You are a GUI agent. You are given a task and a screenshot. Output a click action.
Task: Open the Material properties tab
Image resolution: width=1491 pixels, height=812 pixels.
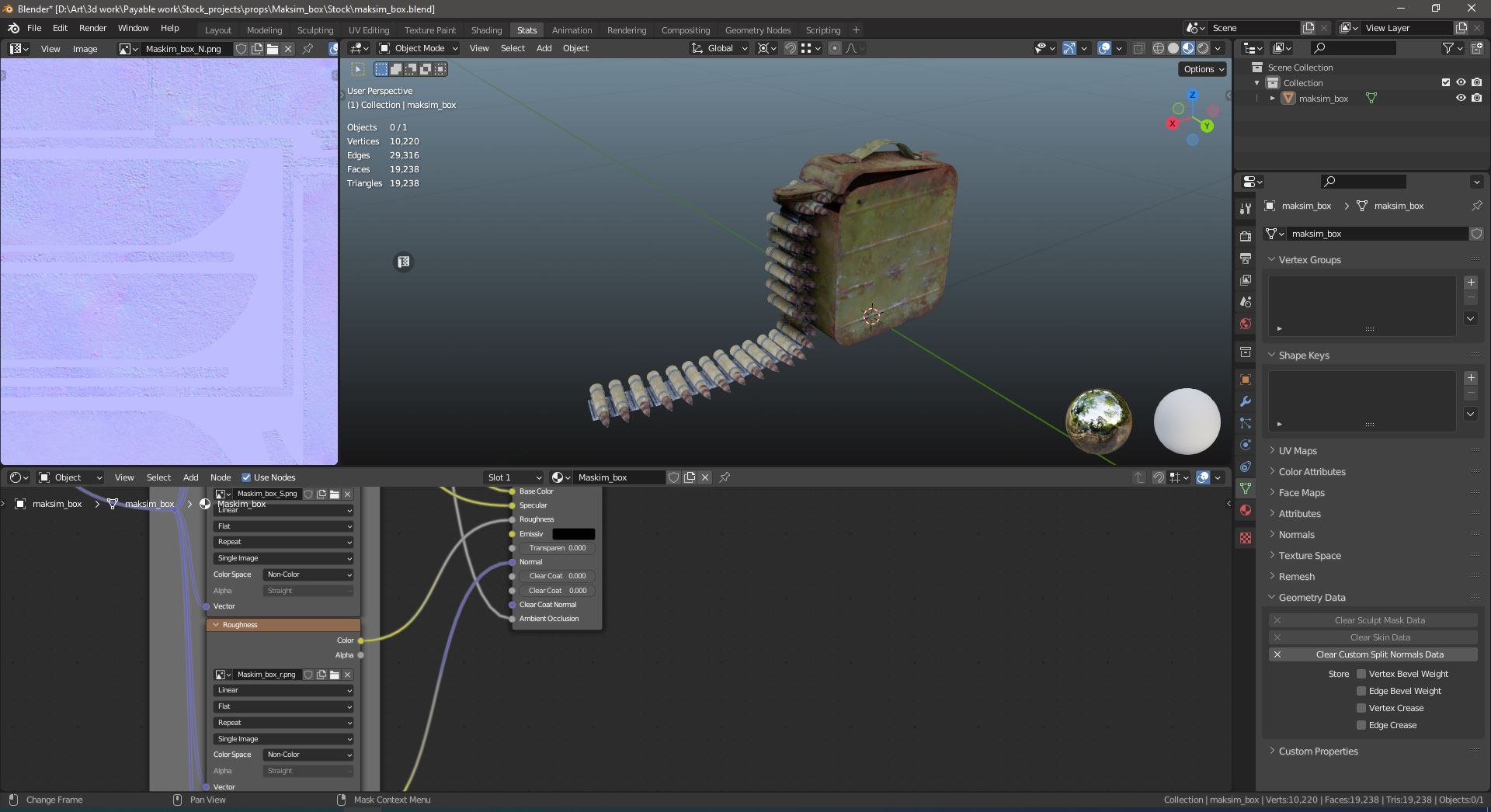tap(1246, 510)
